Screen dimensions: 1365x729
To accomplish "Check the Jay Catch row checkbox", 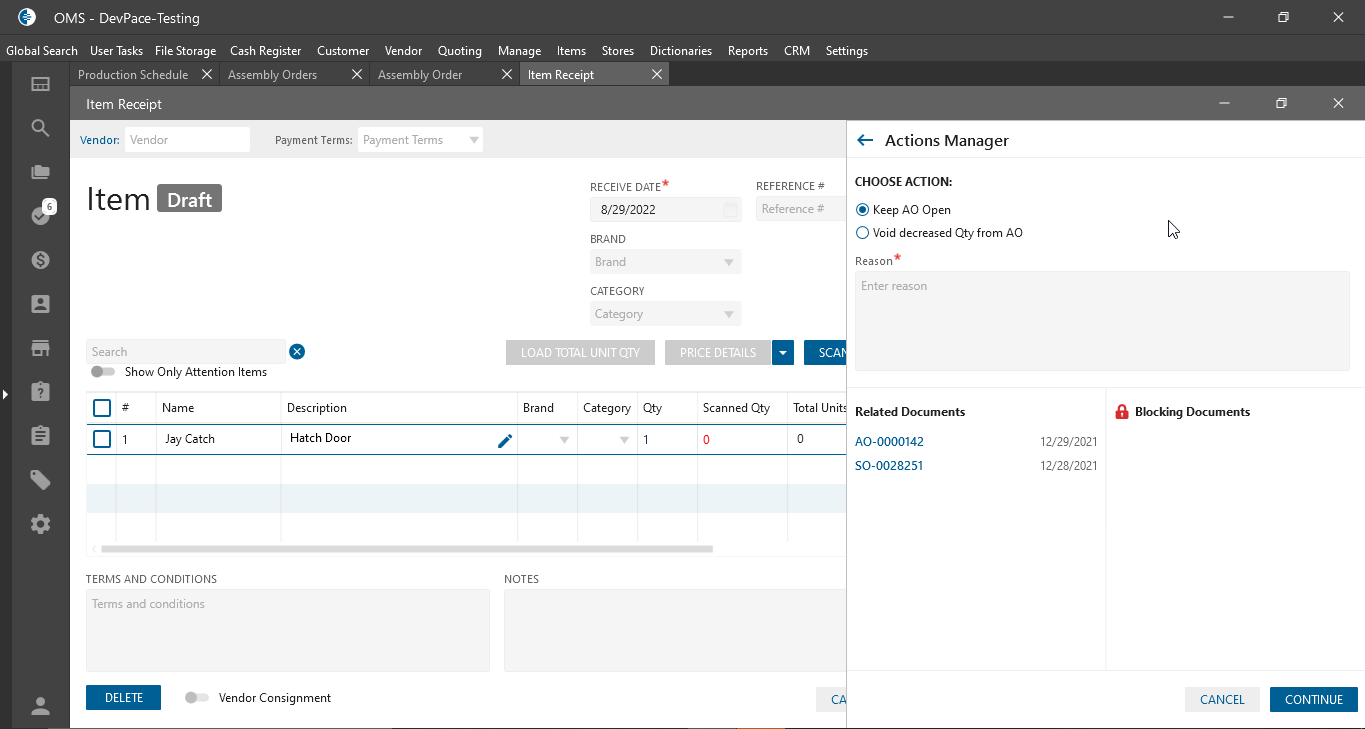I will [x=102, y=439].
